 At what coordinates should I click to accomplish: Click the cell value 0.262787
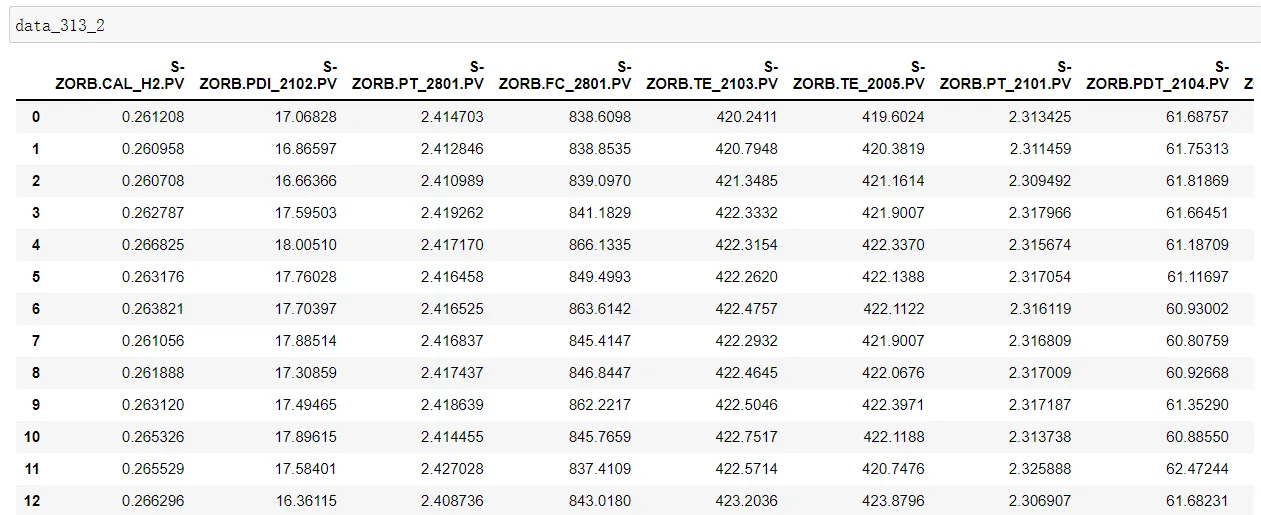pyautogui.click(x=153, y=213)
